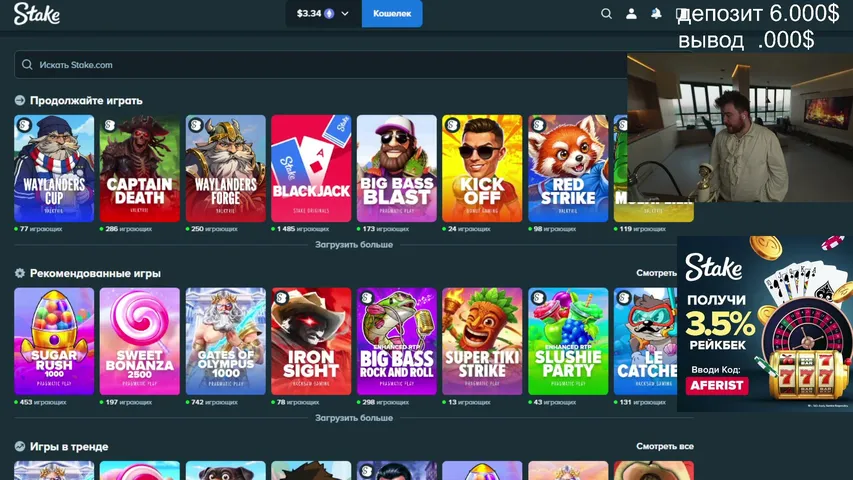Open the notifications bell icon
The width and height of the screenshot is (853, 480).
[x=656, y=14]
